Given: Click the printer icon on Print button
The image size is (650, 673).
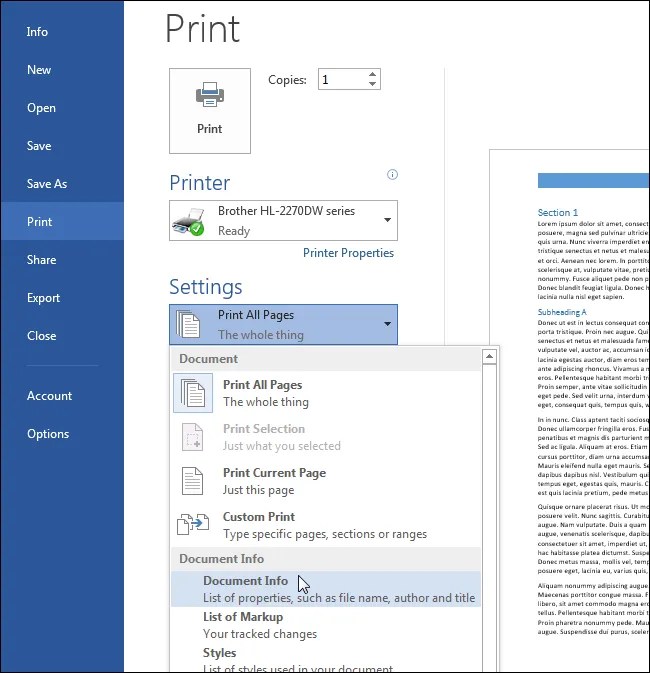Looking at the screenshot, I should click(210, 94).
